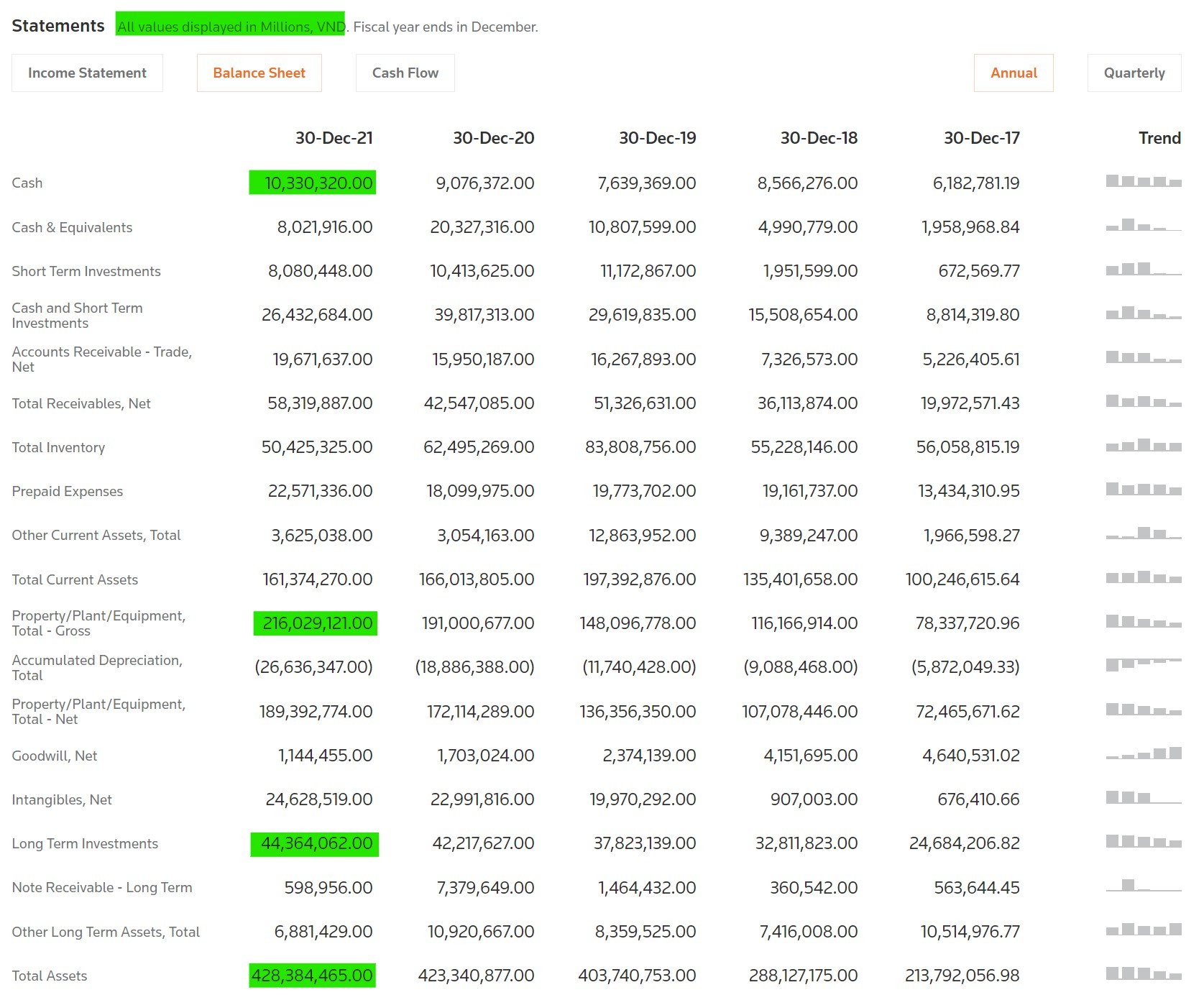This screenshot has height=995, width=1204.
Task: Click the Intangibles, Net trend sparkline
Action: (x=1143, y=798)
